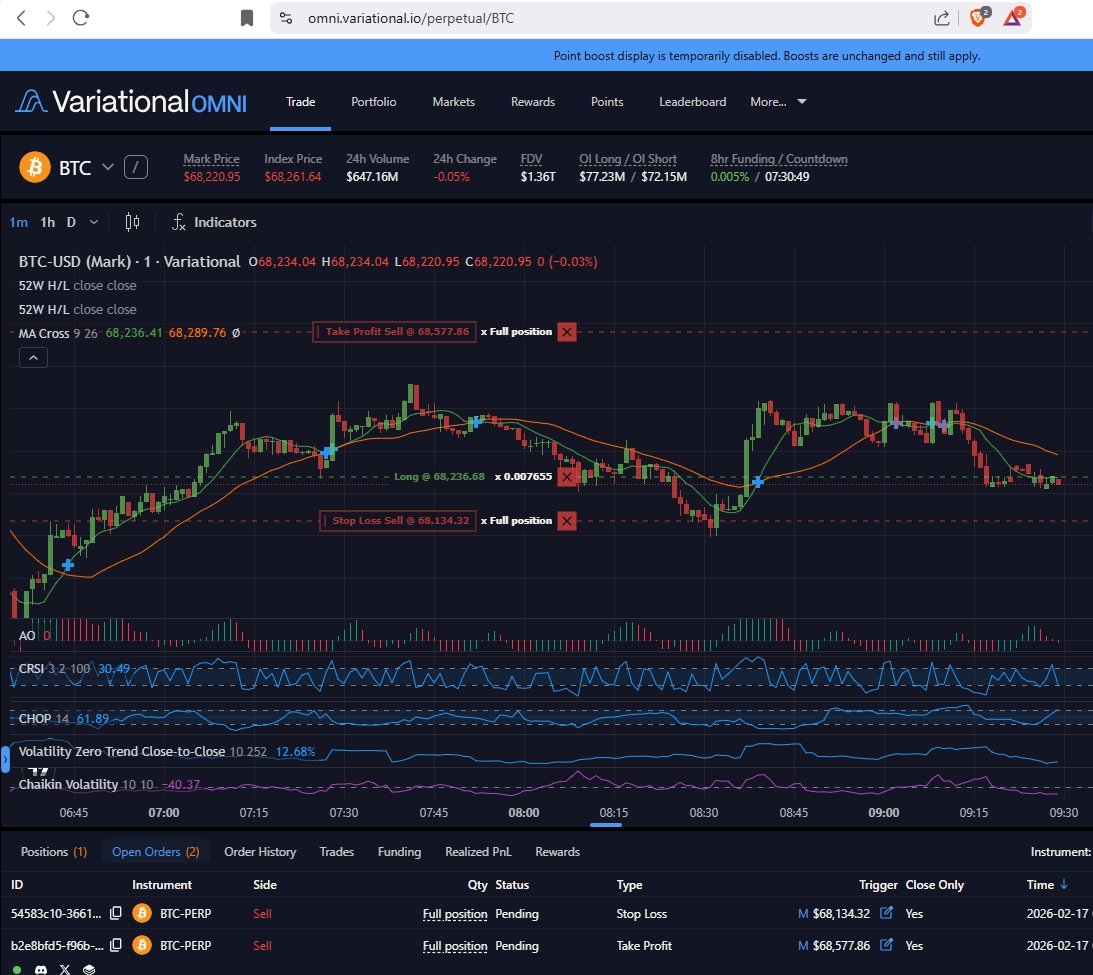Click the Stop Loss Sell @ 68,134.32 label
Viewport: 1093px width, 975px height.
pyautogui.click(x=398, y=521)
